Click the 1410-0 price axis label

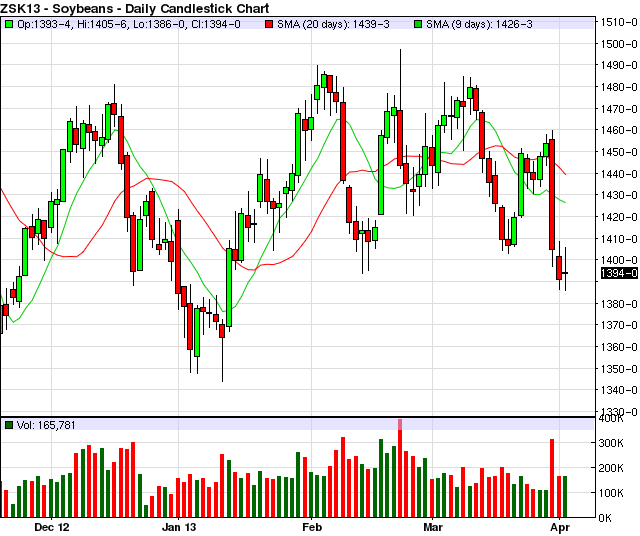point(619,239)
